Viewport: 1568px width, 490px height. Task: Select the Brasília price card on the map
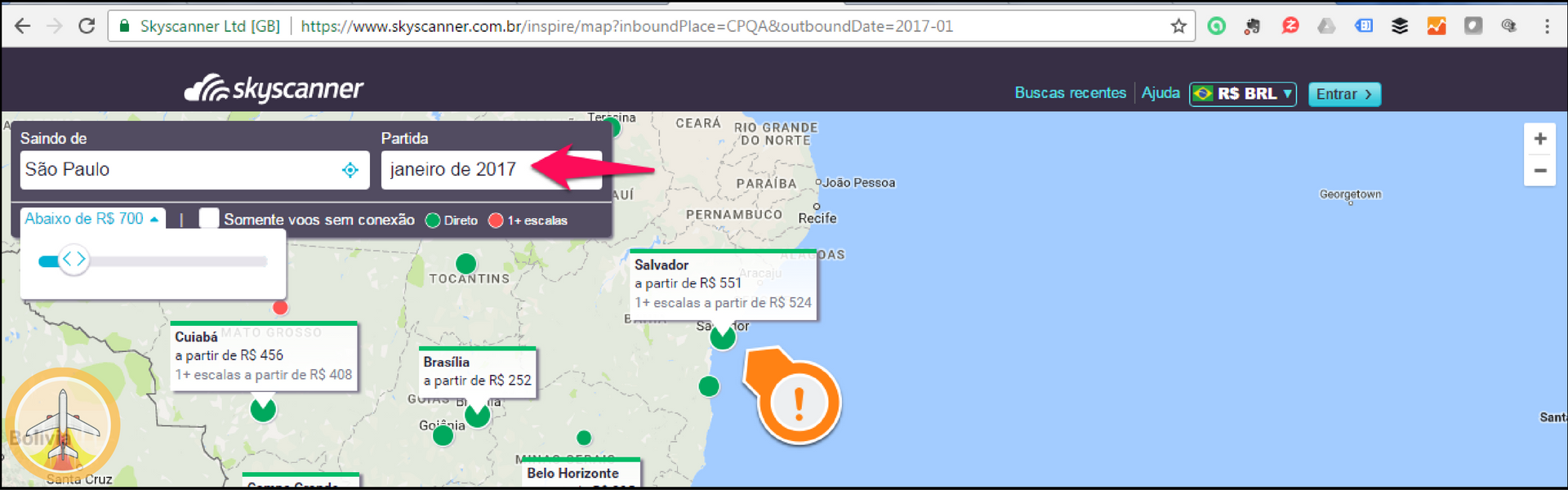(477, 372)
